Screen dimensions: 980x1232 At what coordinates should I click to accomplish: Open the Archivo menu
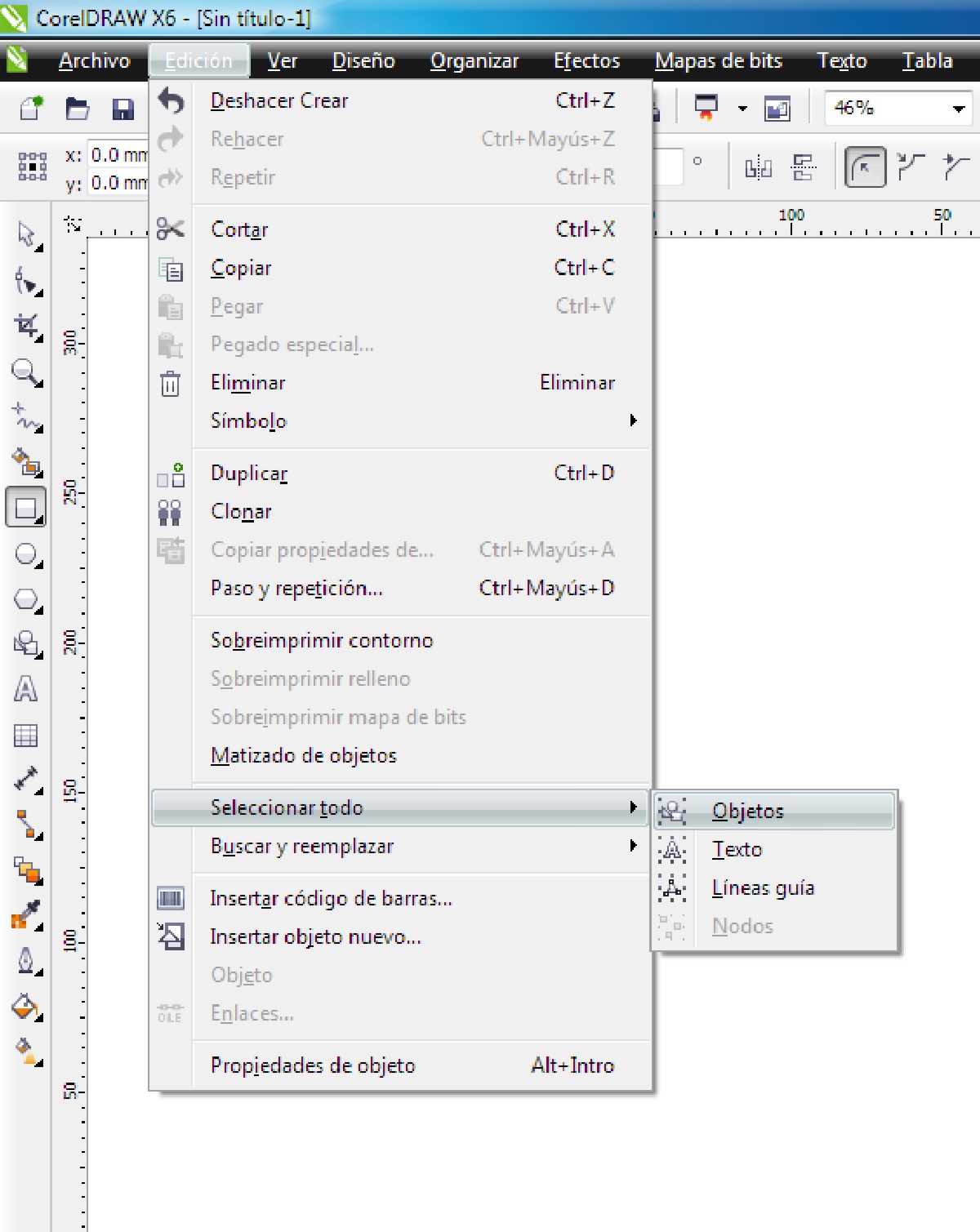pyautogui.click(x=94, y=60)
